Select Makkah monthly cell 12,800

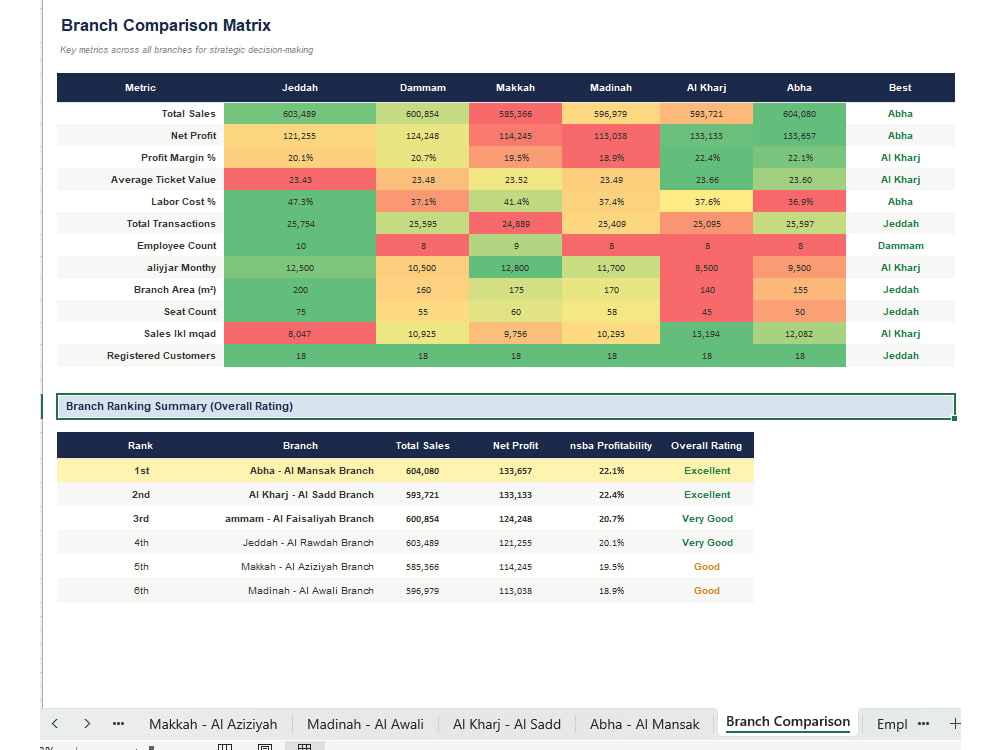click(x=515, y=268)
